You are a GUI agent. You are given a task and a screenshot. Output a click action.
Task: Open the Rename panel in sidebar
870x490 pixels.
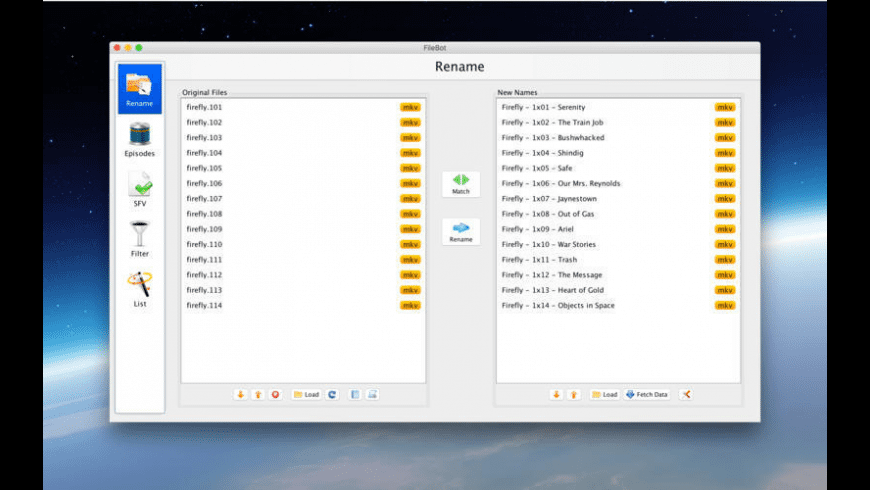click(140, 89)
